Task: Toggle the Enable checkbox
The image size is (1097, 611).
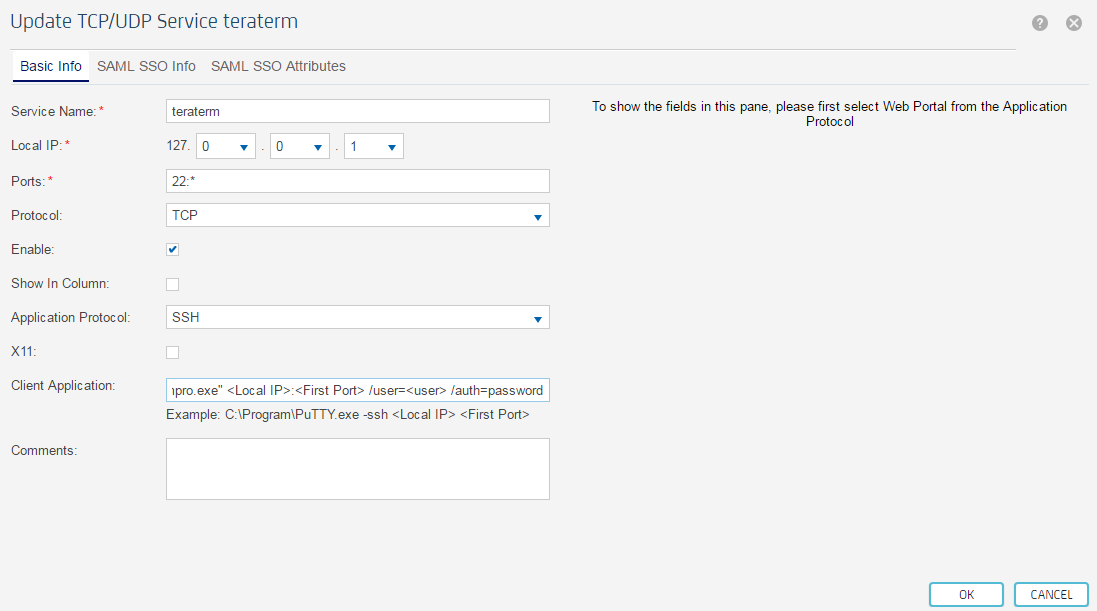Action: (x=173, y=249)
